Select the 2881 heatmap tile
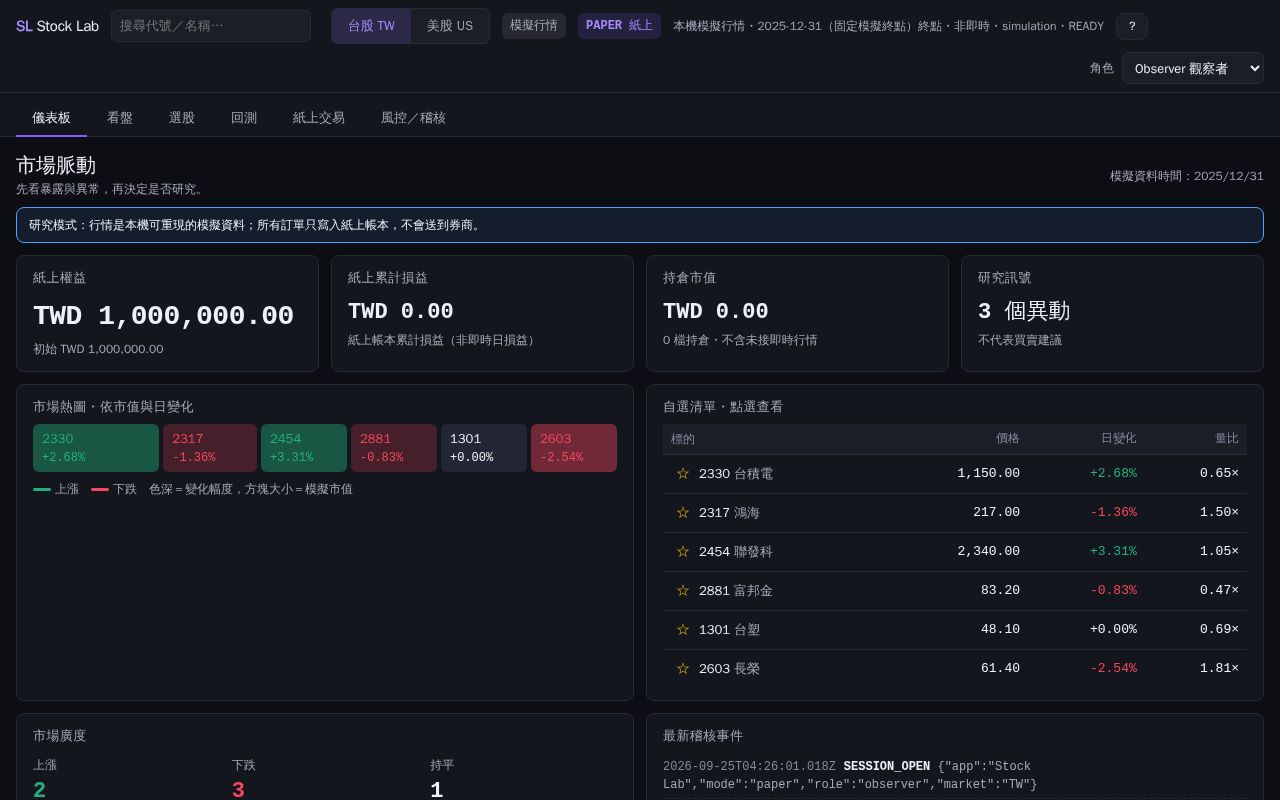The width and height of the screenshot is (1280, 800). (x=394, y=448)
